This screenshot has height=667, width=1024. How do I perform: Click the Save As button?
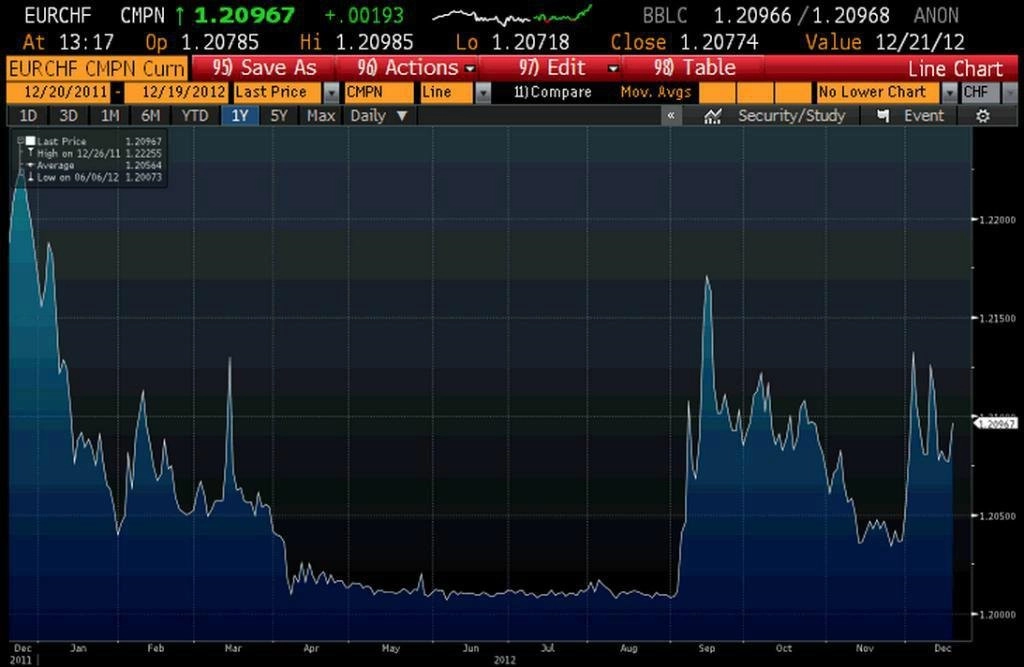tap(264, 68)
